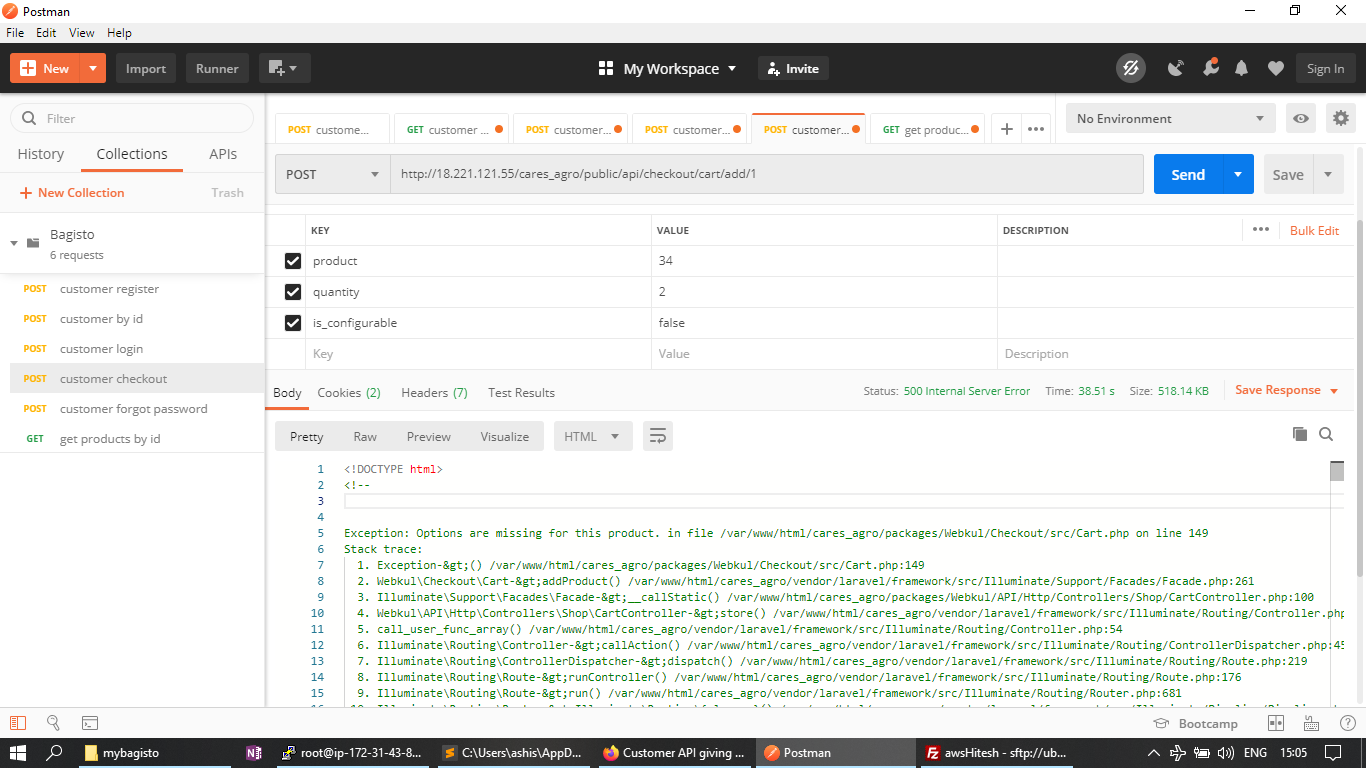Uncheck the is_configurable parameter checkbox

tap(293, 323)
